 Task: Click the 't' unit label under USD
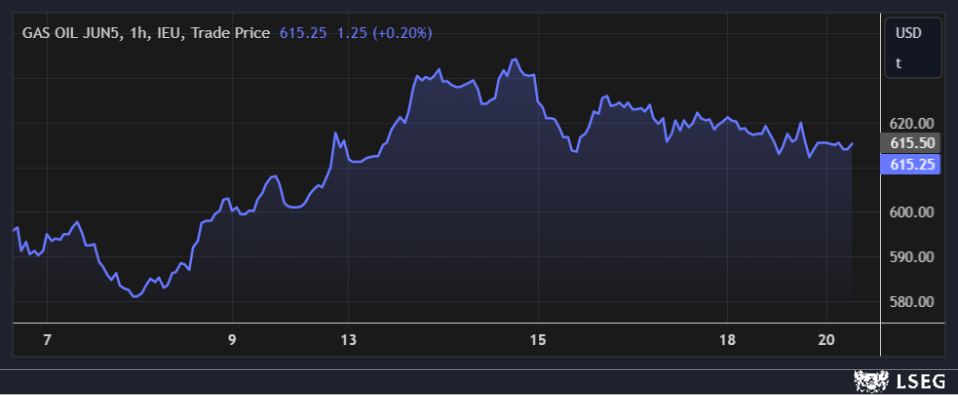coord(899,63)
